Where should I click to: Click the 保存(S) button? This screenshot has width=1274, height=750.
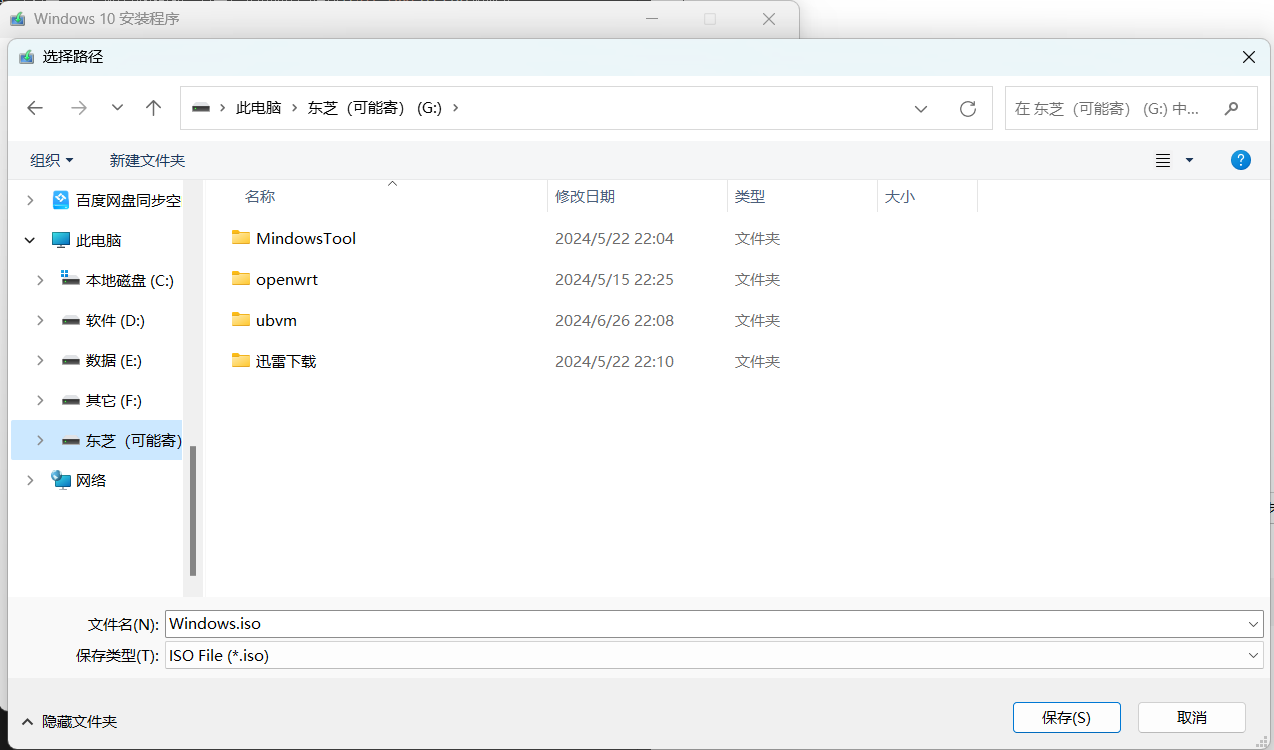tap(1066, 717)
